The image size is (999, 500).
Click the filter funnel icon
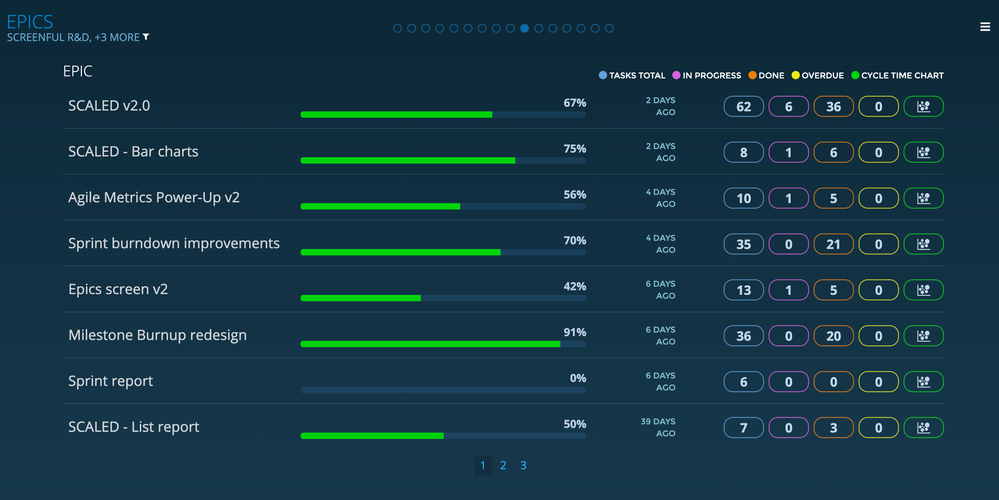146,37
